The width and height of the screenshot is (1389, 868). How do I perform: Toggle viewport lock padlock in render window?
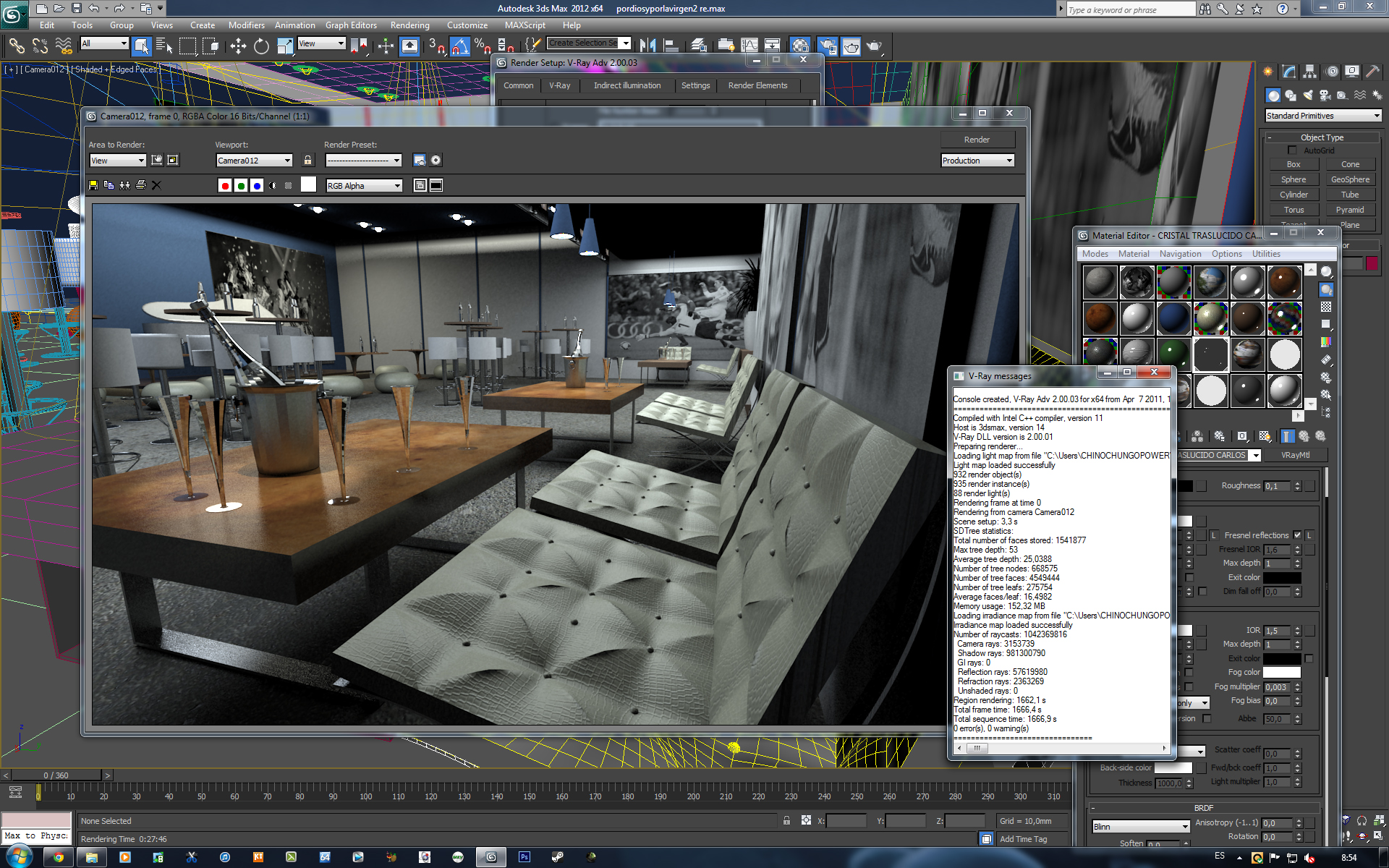[x=307, y=160]
